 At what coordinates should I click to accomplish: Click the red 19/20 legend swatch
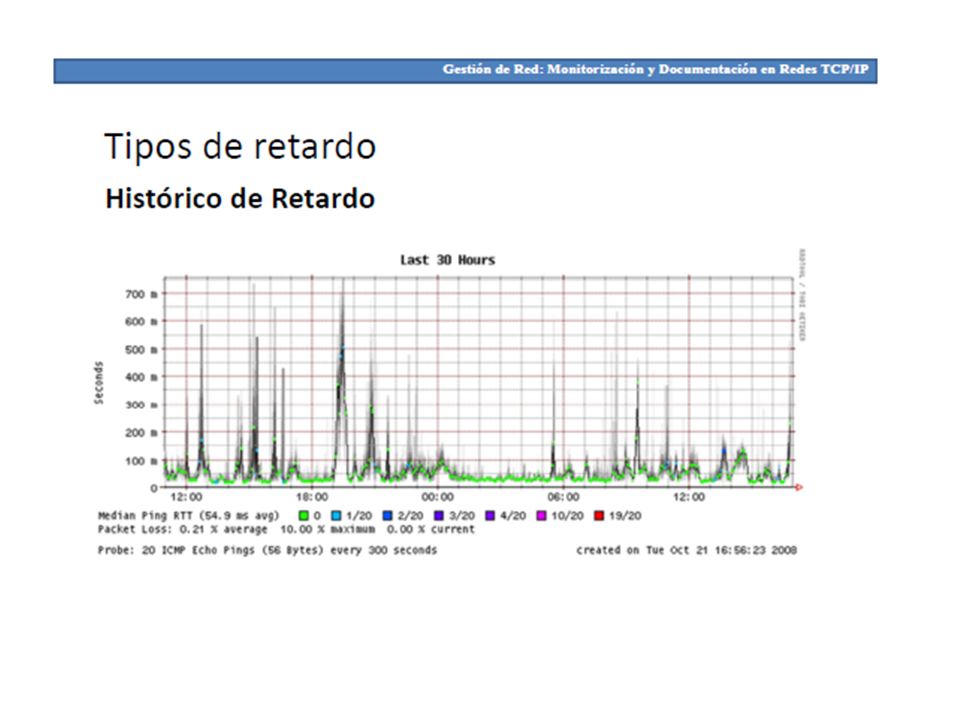click(x=599, y=516)
